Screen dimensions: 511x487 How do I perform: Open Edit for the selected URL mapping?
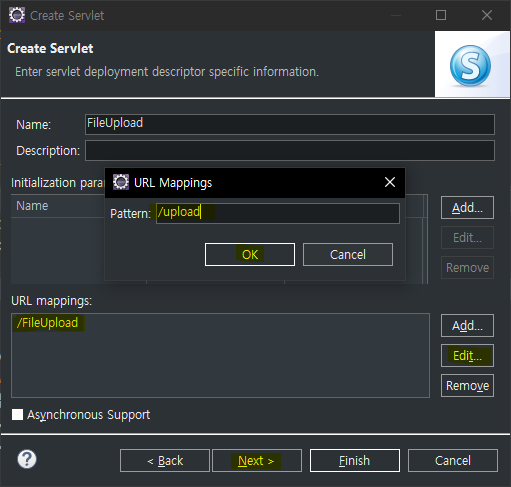[467, 356]
